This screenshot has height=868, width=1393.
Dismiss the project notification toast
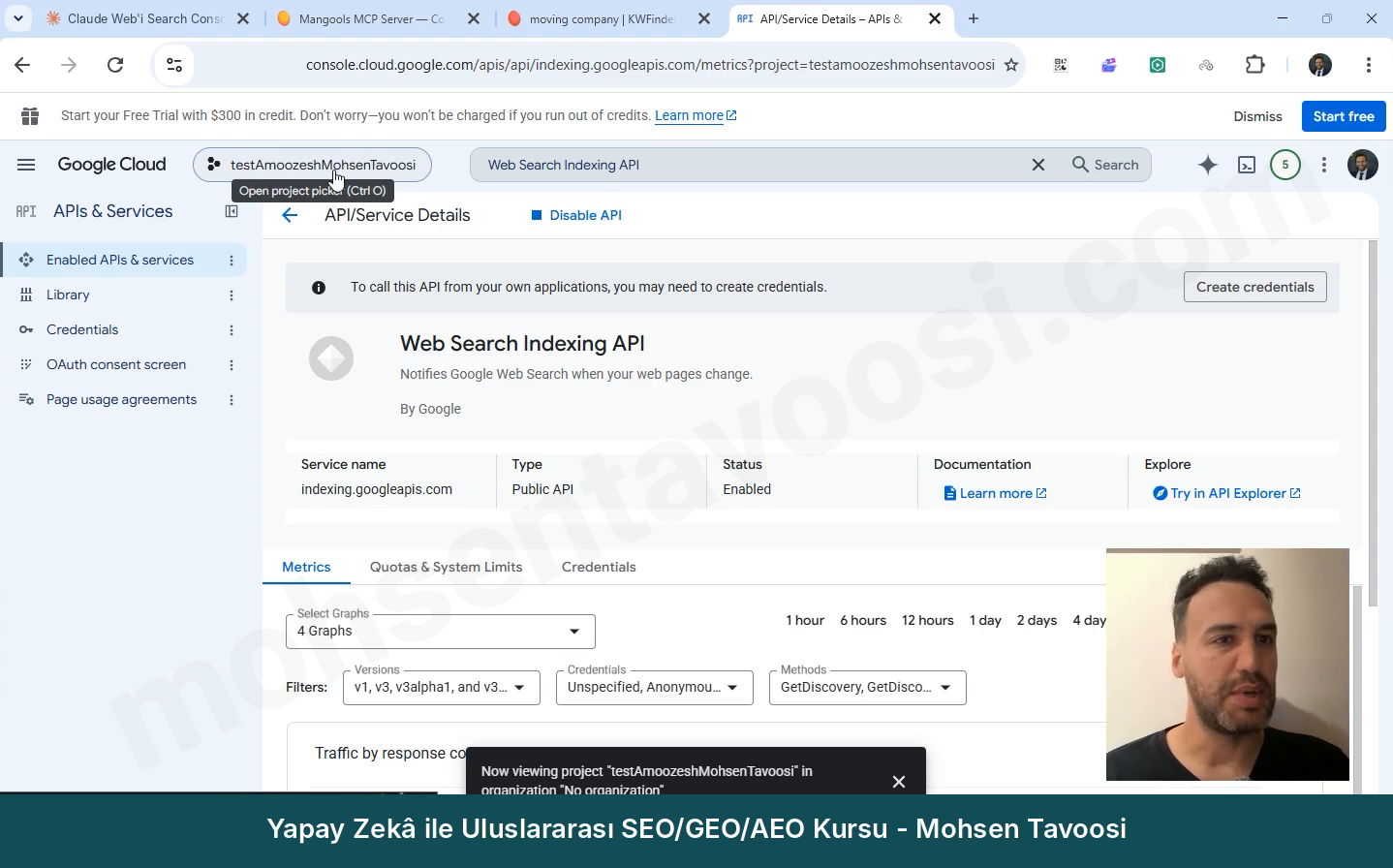coord(899,781)
